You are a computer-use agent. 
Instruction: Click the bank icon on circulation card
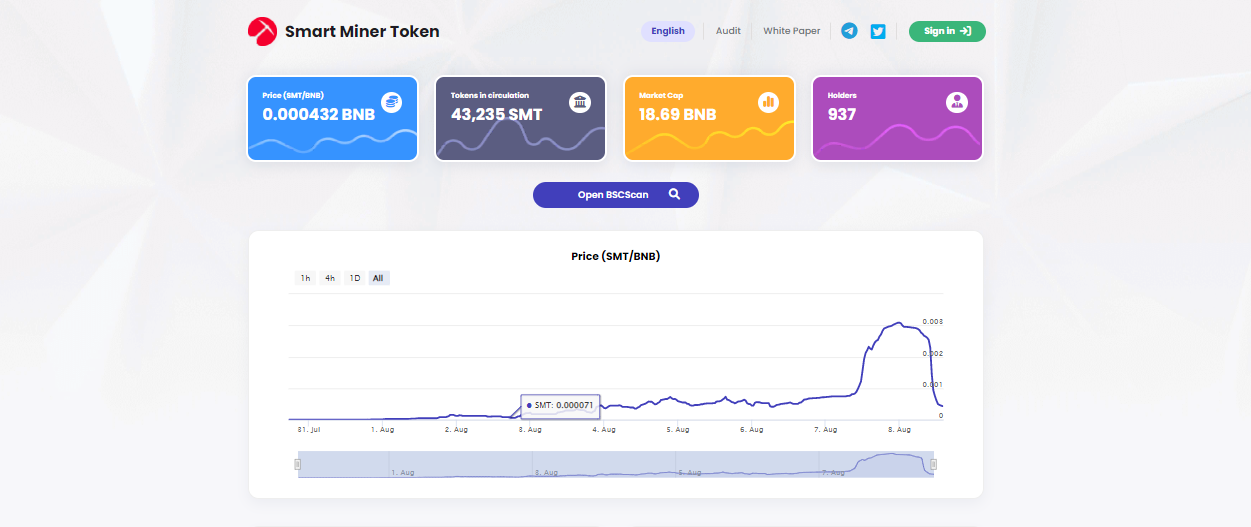[x=580, y=102]
